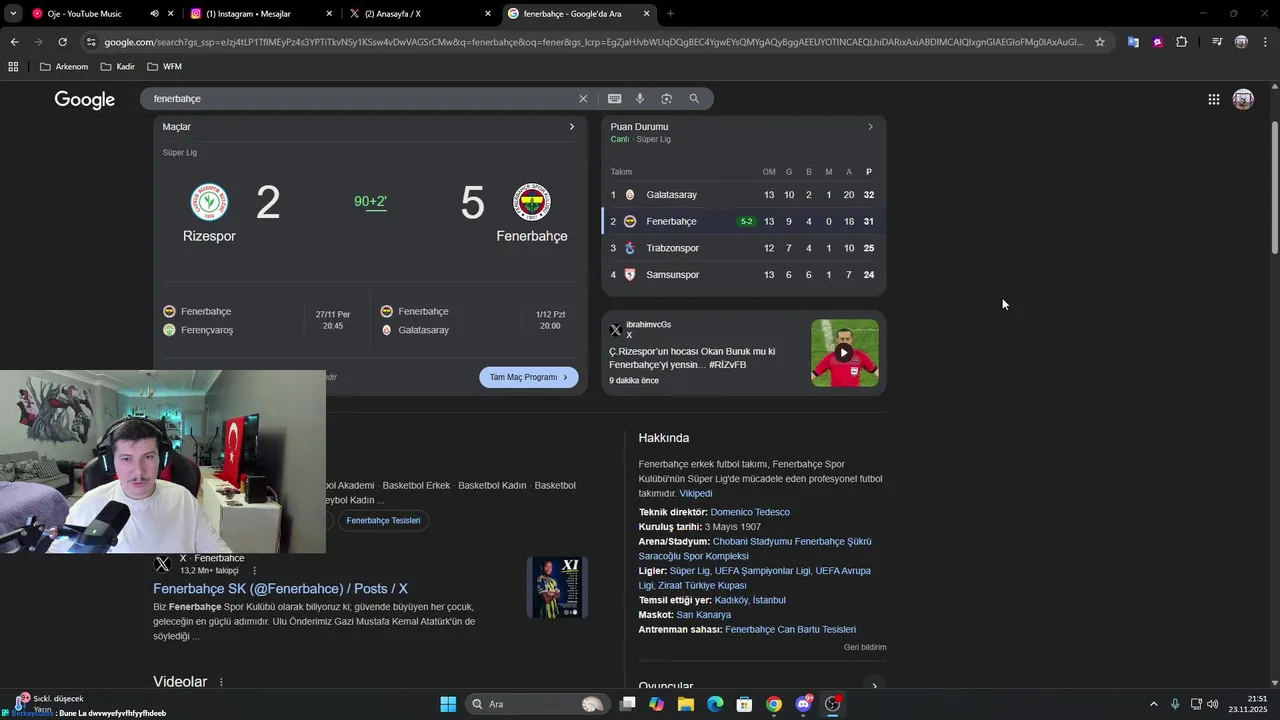The image size is (1280, 720).
Task: Switch to the Anasayfa / X tab
Action: pyautogui.click(x=420, y=14)
